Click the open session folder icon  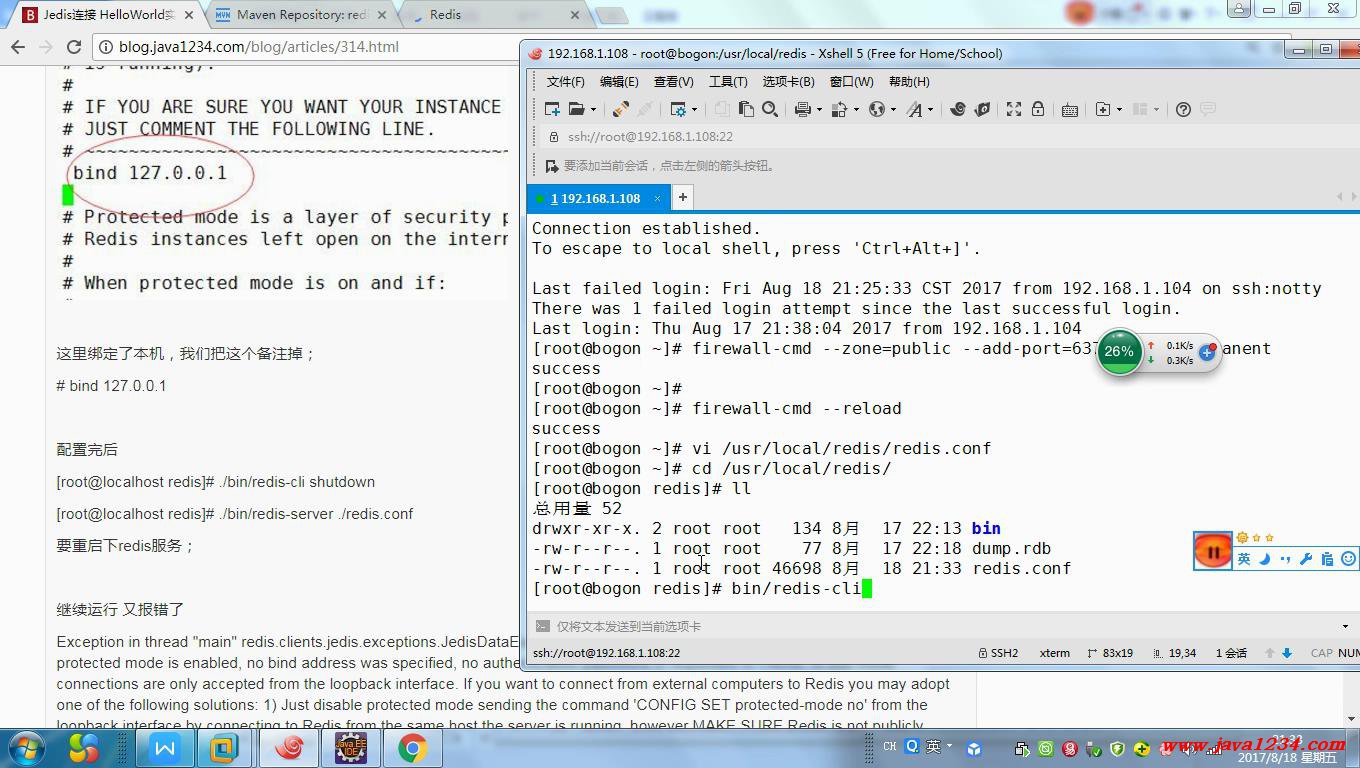pos(576,109)
